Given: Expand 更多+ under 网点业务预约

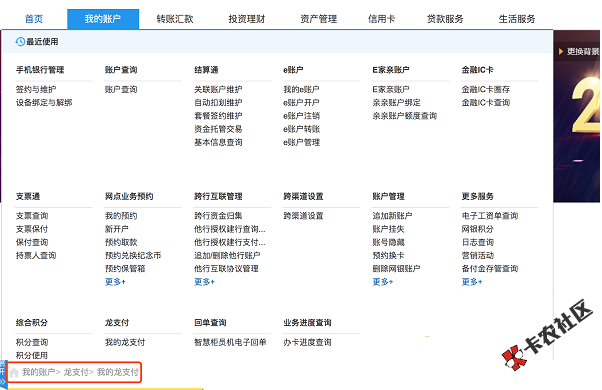Looking at the screenshot, I should pos(115,282).
